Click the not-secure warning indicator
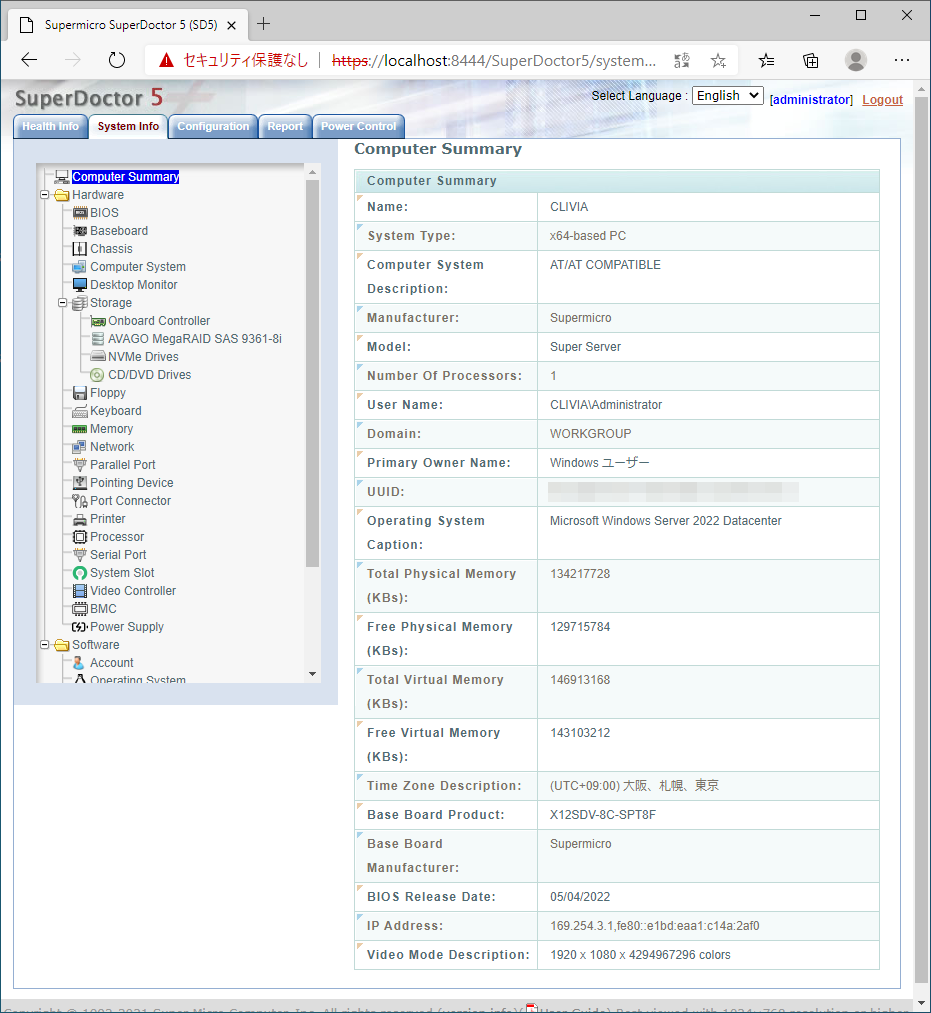 234,61
